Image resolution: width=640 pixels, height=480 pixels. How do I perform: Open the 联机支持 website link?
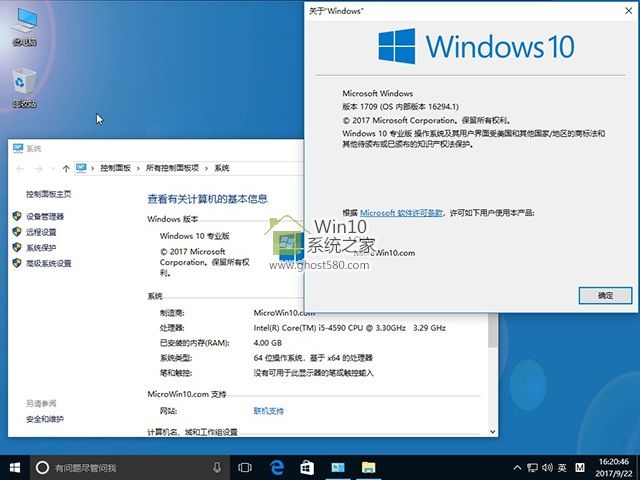(x=269, y=411)
